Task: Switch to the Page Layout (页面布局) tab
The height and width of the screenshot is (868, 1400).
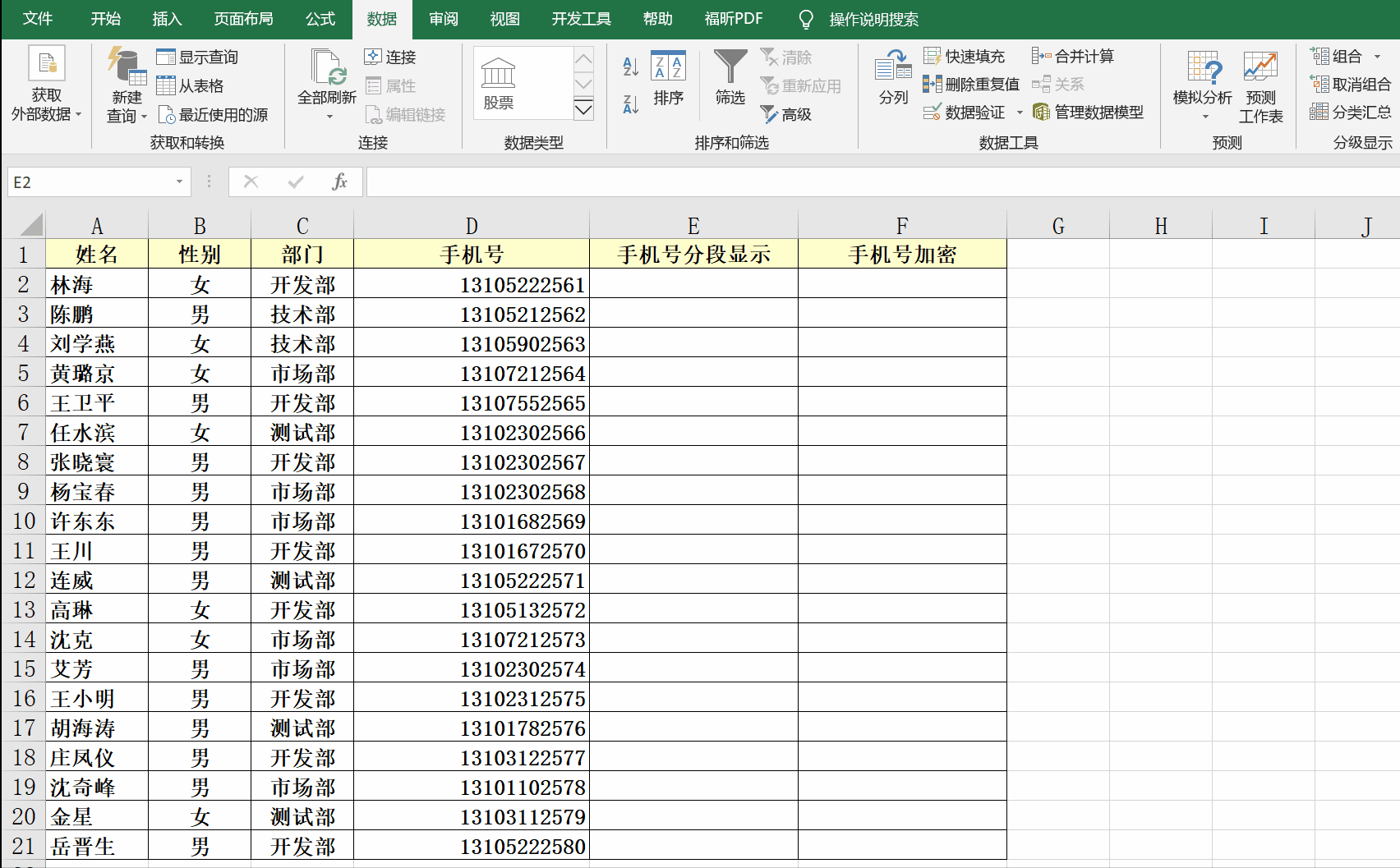Action: pos(243,19)
